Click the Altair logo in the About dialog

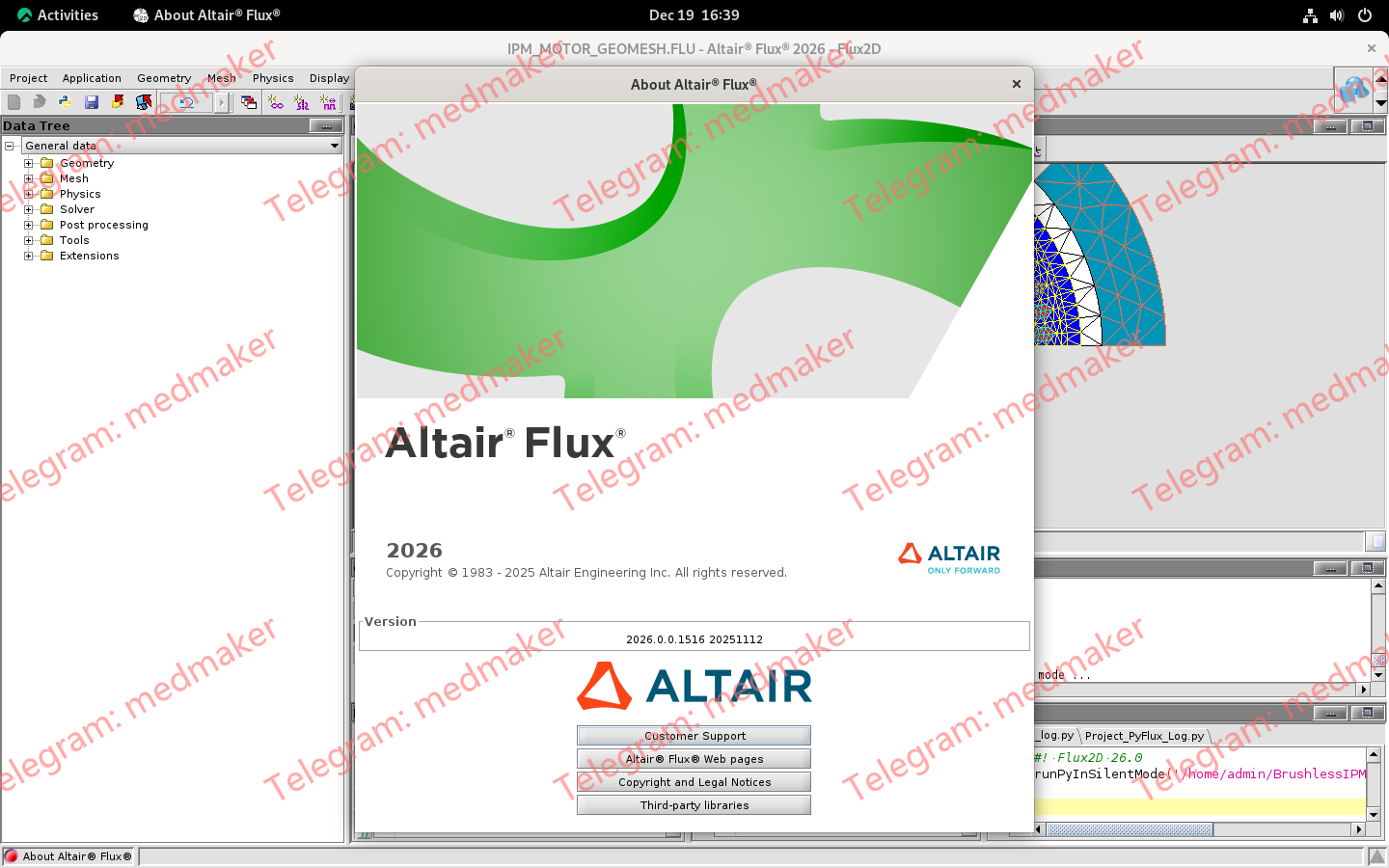(x=694, y=686)
